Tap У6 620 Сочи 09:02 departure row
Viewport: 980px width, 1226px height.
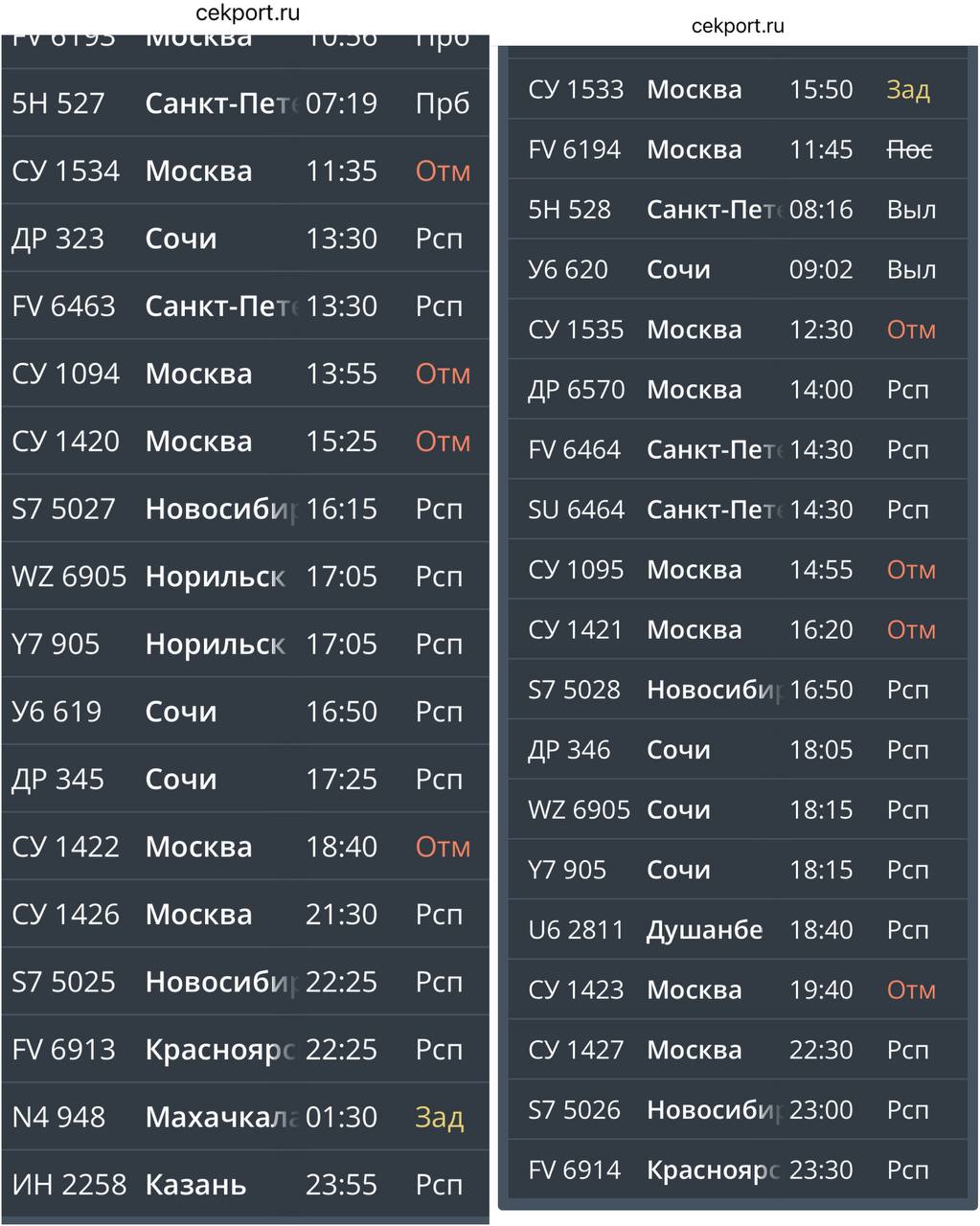tap(737, 269)
